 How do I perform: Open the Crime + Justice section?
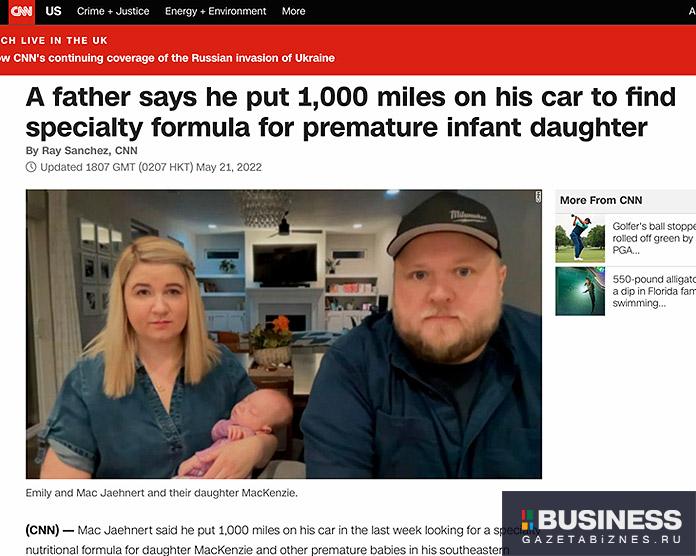(113, 11)
